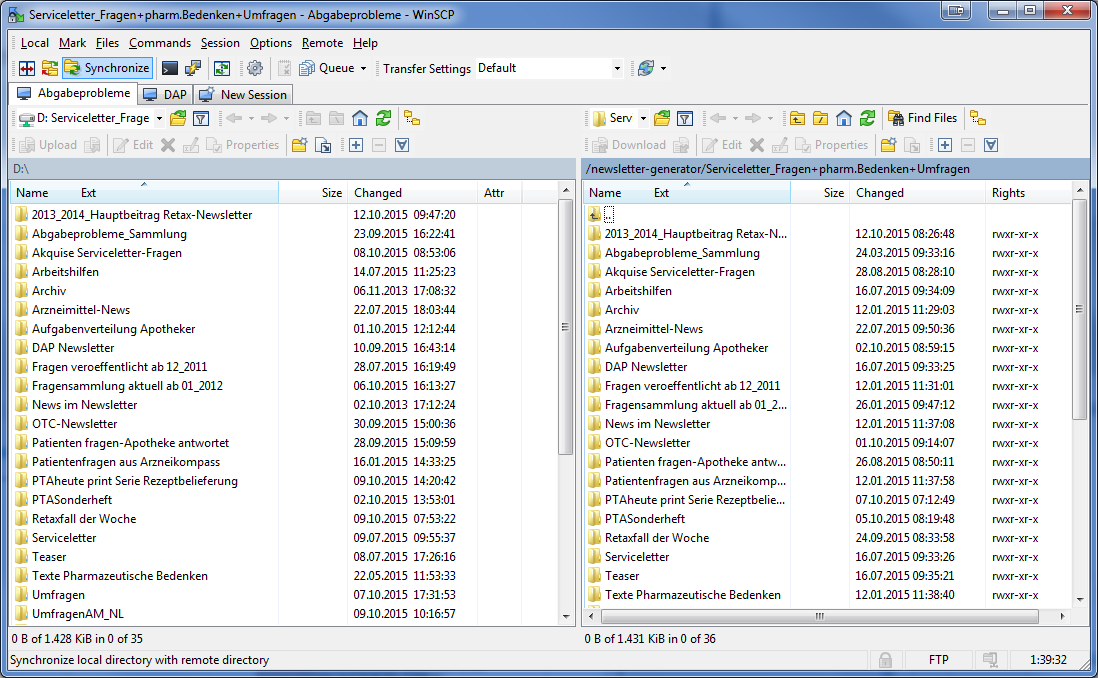Refresh the remote panel directory

coord(867,118)
